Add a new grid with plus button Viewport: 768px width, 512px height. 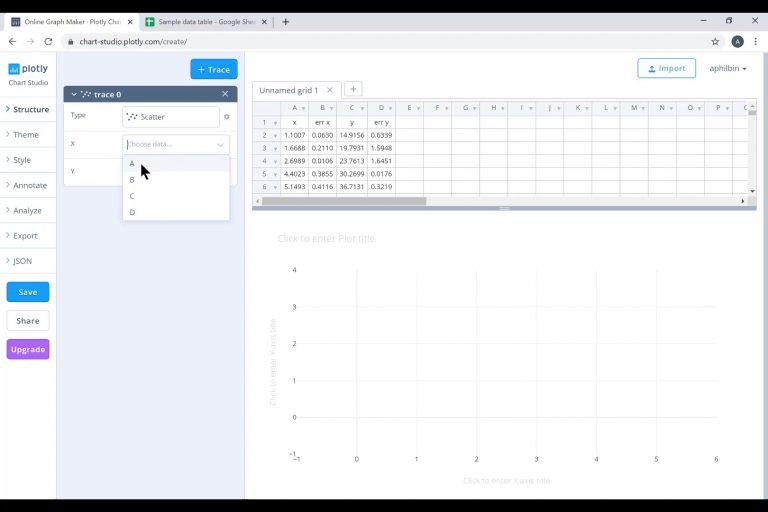pyautogui.click(x=353, y=89)
